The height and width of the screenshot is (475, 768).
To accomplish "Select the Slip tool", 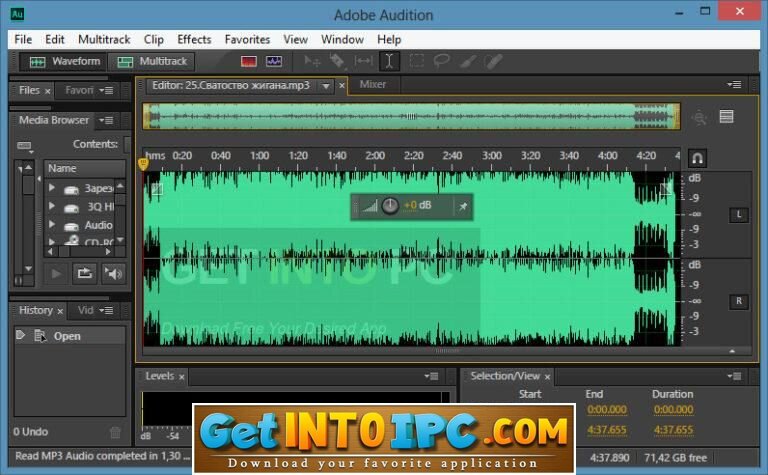I will [x=363, y=62].
